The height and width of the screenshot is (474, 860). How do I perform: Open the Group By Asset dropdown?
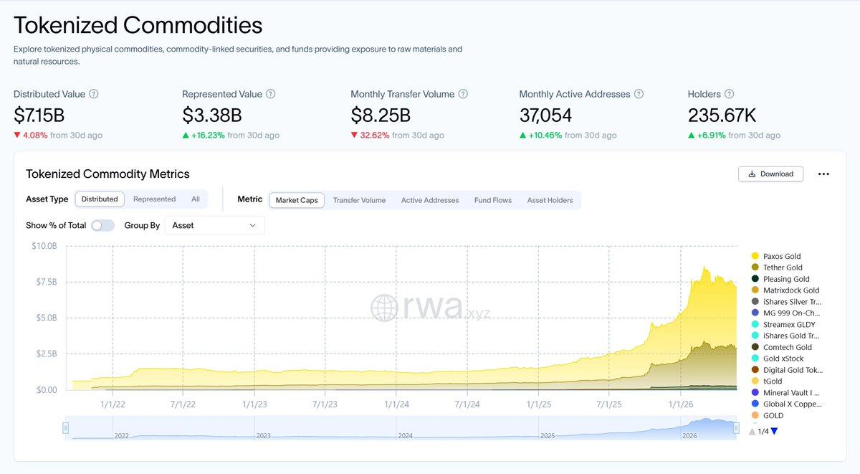click(x=214, y=225)
